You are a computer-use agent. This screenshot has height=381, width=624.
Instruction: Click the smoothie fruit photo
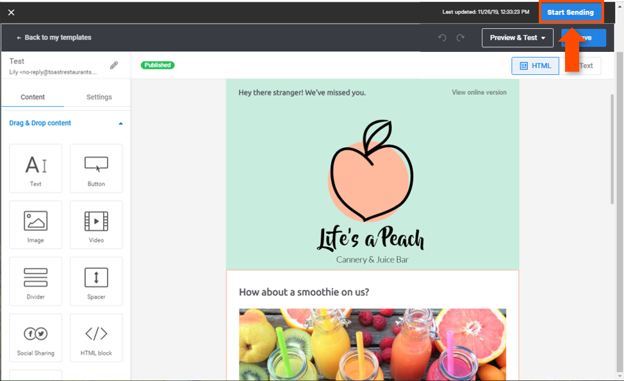372,344
